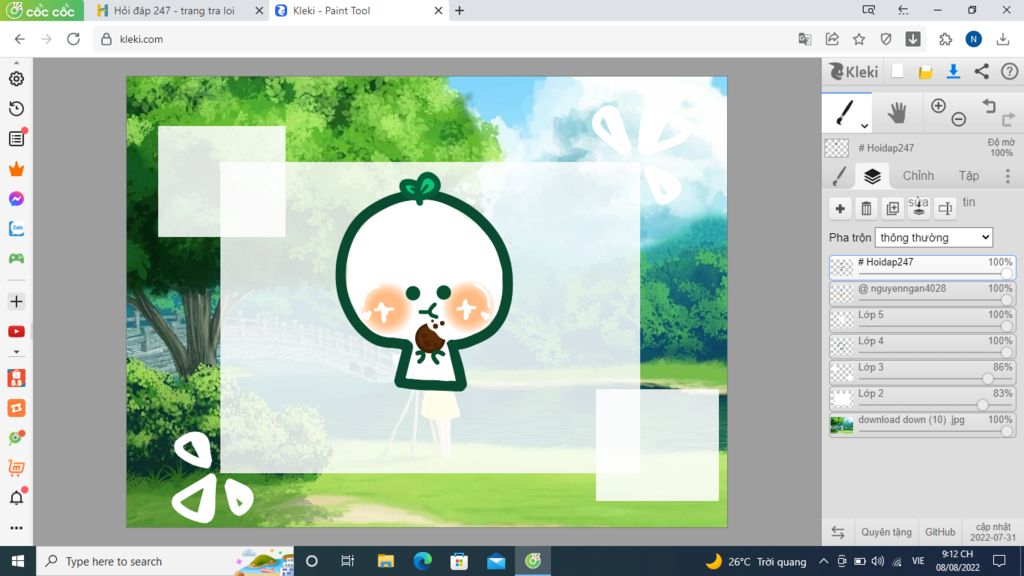Delete the current layer with trash icon
Screen dimensions: 1024x576
pos(866,208)
